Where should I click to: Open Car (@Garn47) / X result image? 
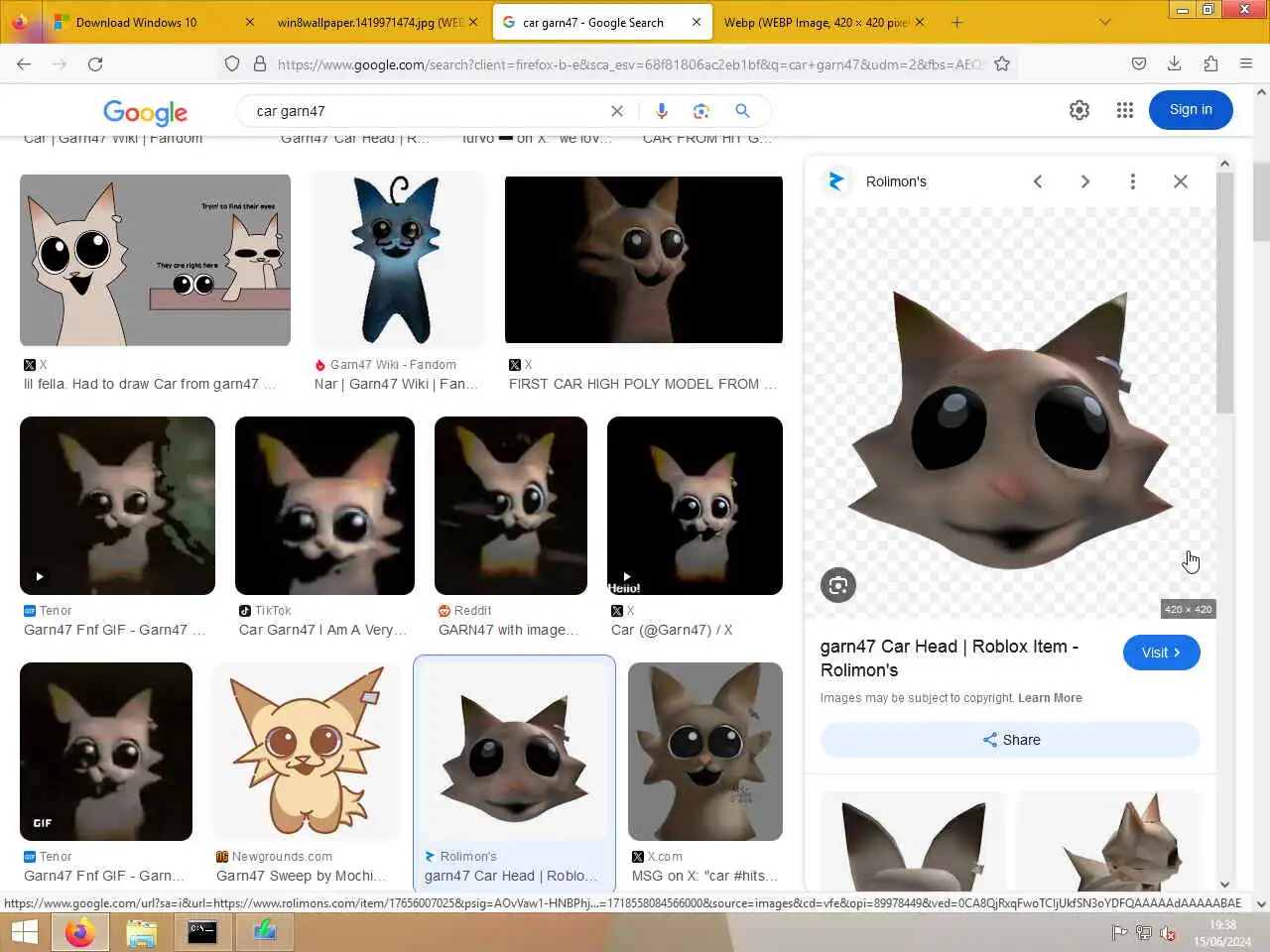click(x=695, y=506)
